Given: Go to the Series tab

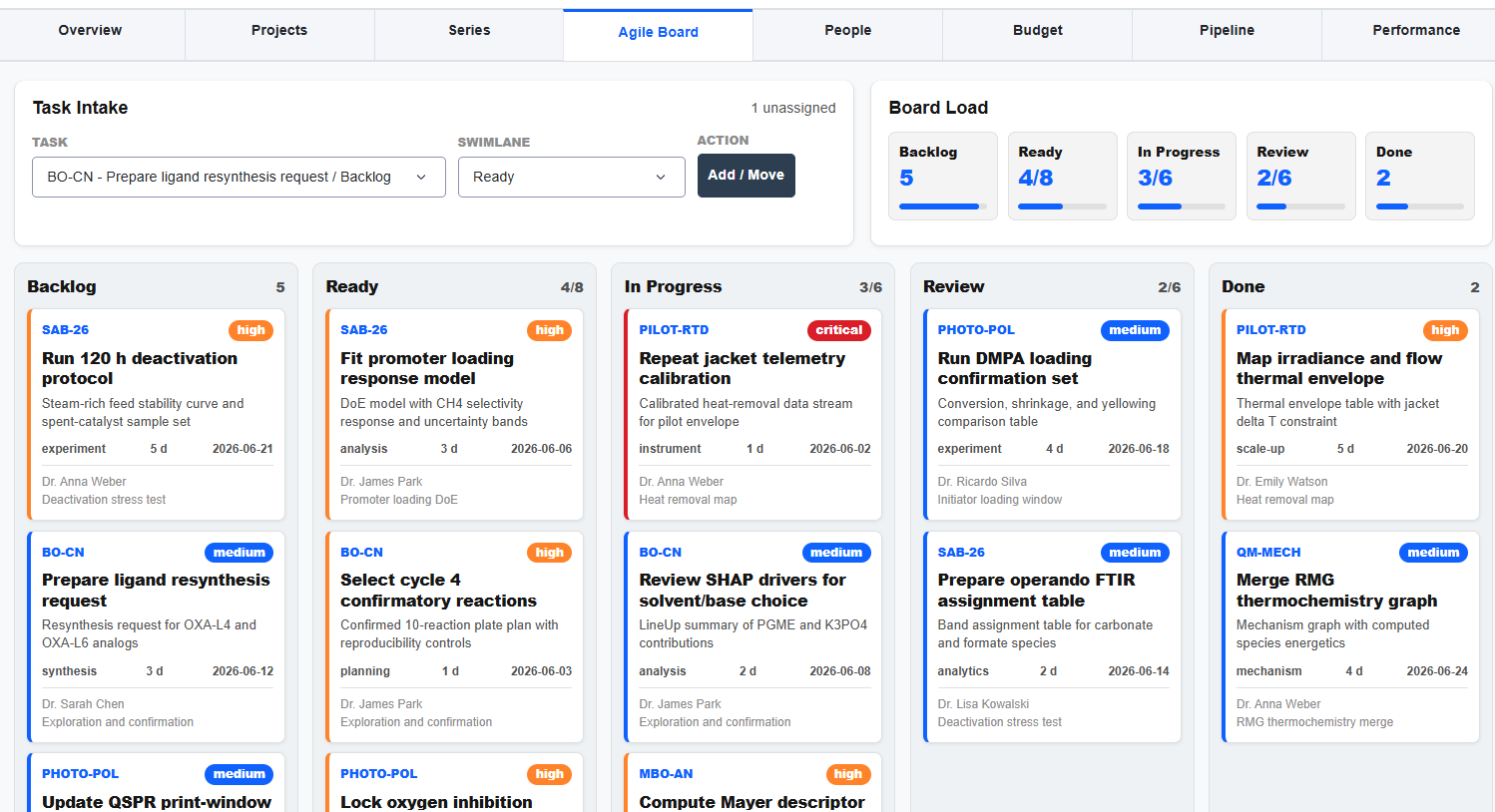Looking at the screenshot, I should 469,31.
